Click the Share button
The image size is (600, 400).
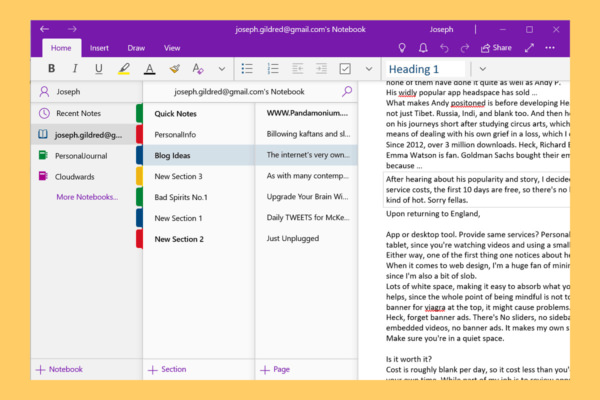pyautogui.click(x=495, y=47)
